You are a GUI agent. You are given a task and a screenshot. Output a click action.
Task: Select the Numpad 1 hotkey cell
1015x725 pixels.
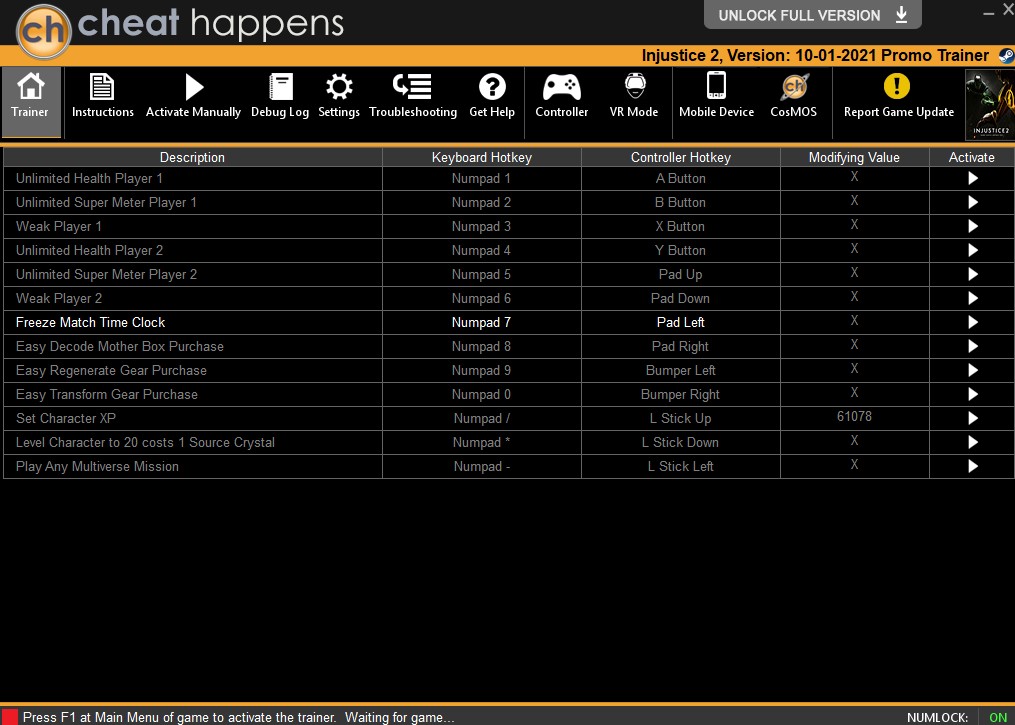tap(482, 179)
